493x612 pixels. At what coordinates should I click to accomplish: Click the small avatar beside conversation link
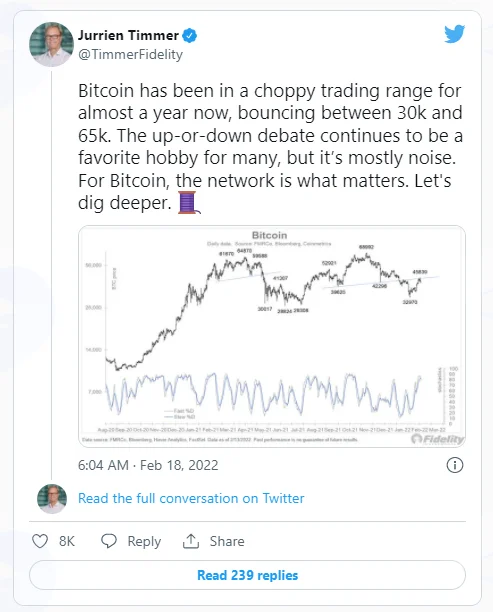[52, 498]
